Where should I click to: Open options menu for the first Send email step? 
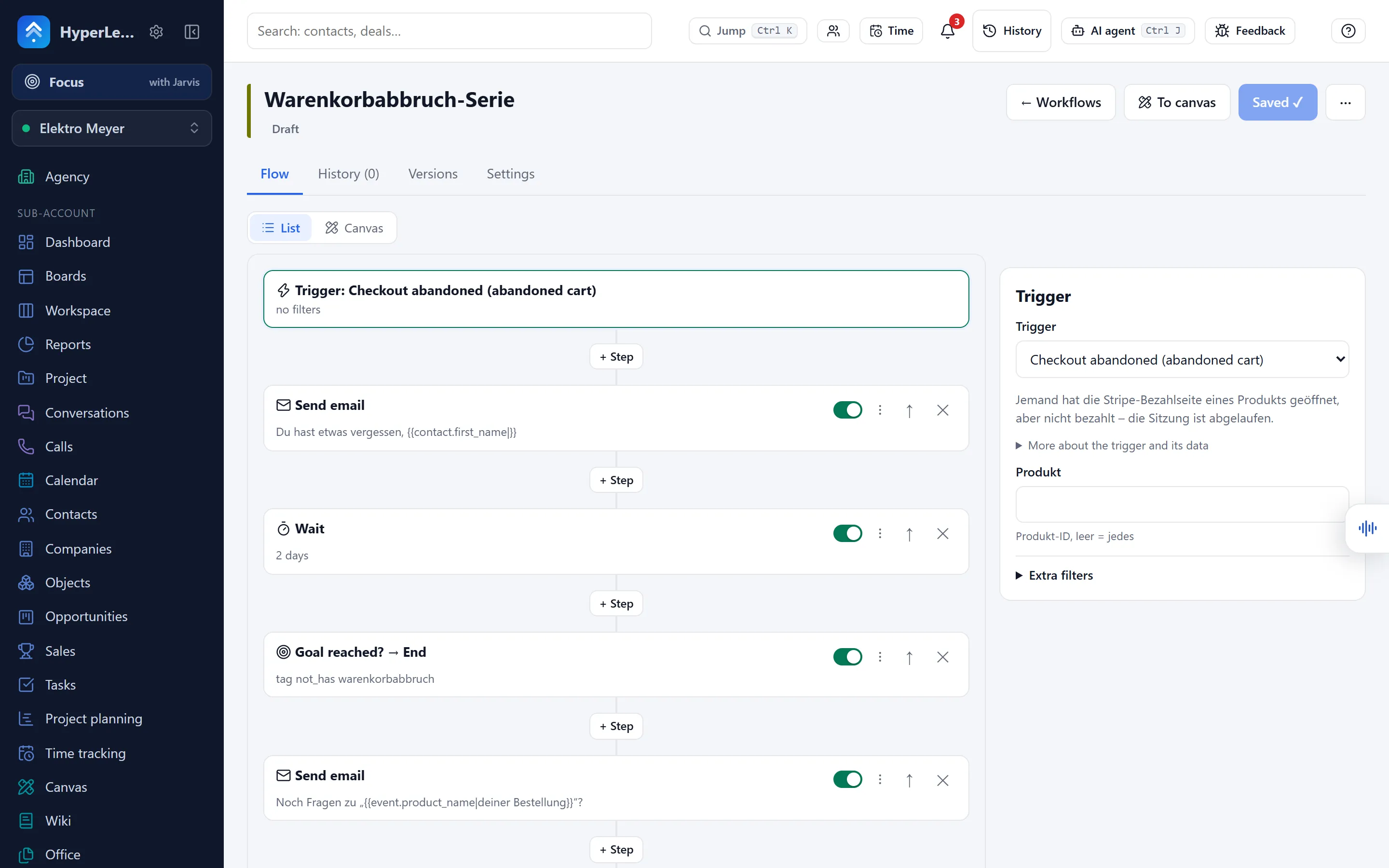[x=880, y=410]
